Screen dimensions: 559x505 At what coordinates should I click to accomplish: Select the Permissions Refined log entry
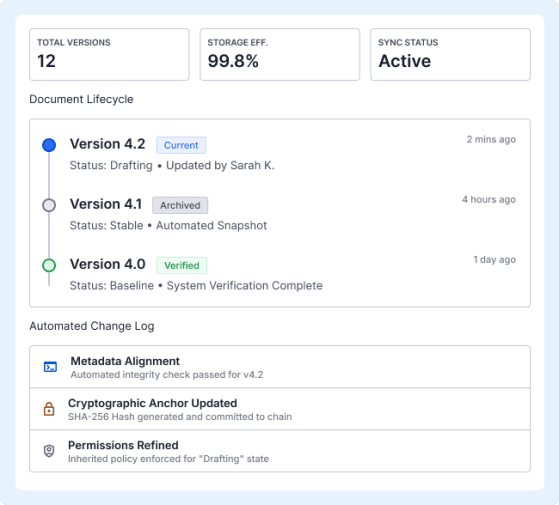click(280, 451)
